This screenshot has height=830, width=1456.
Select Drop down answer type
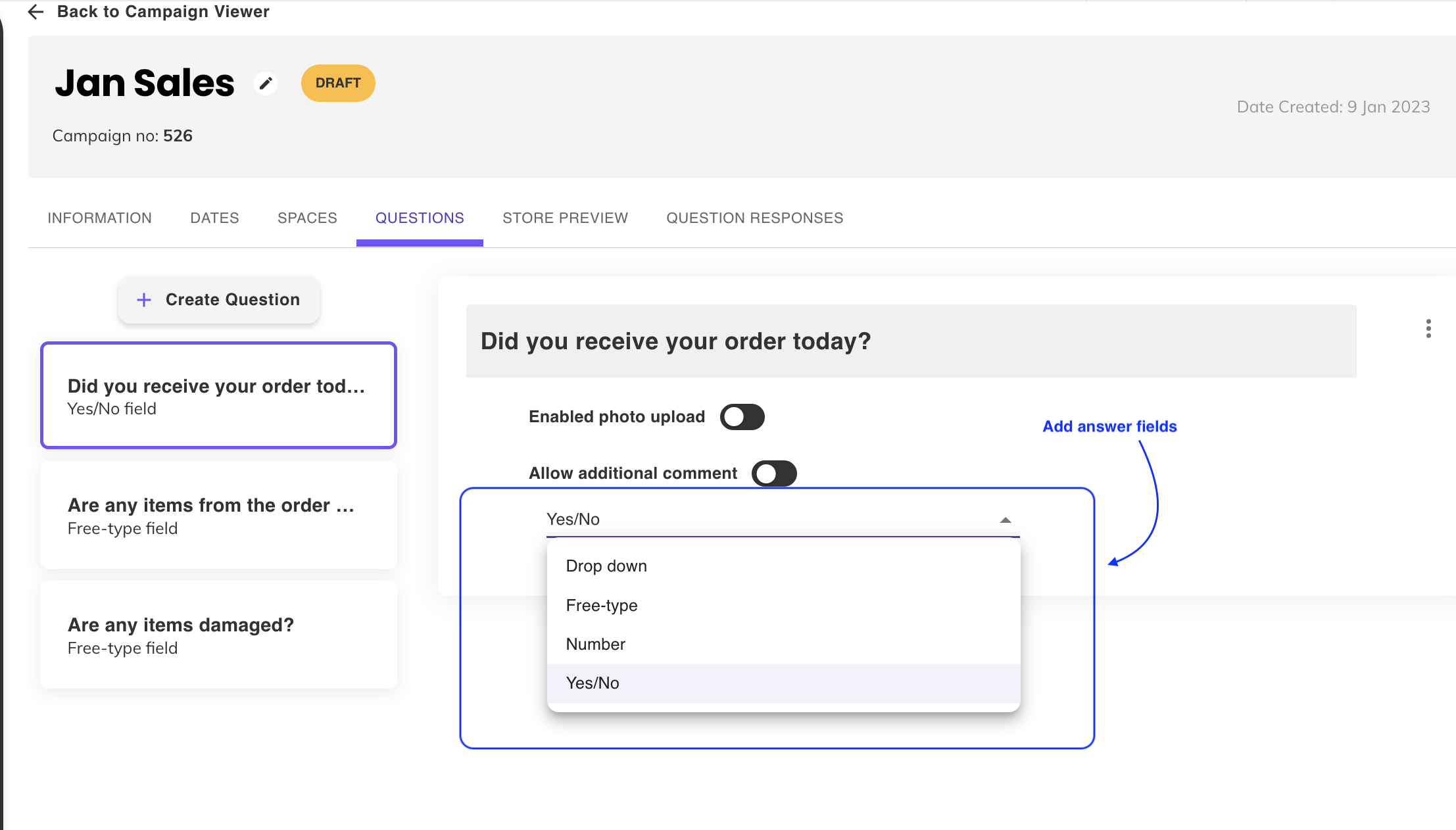[x=606, y=566]
